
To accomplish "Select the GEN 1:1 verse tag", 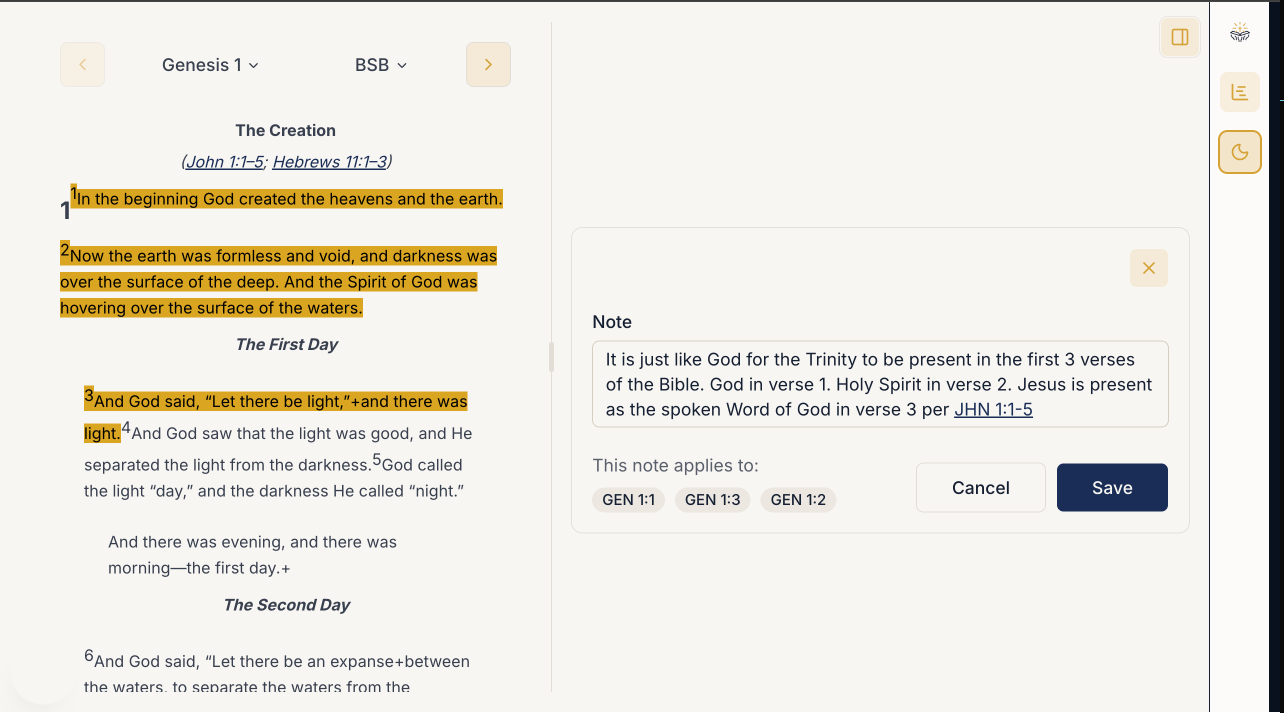I will pos(628,499).
